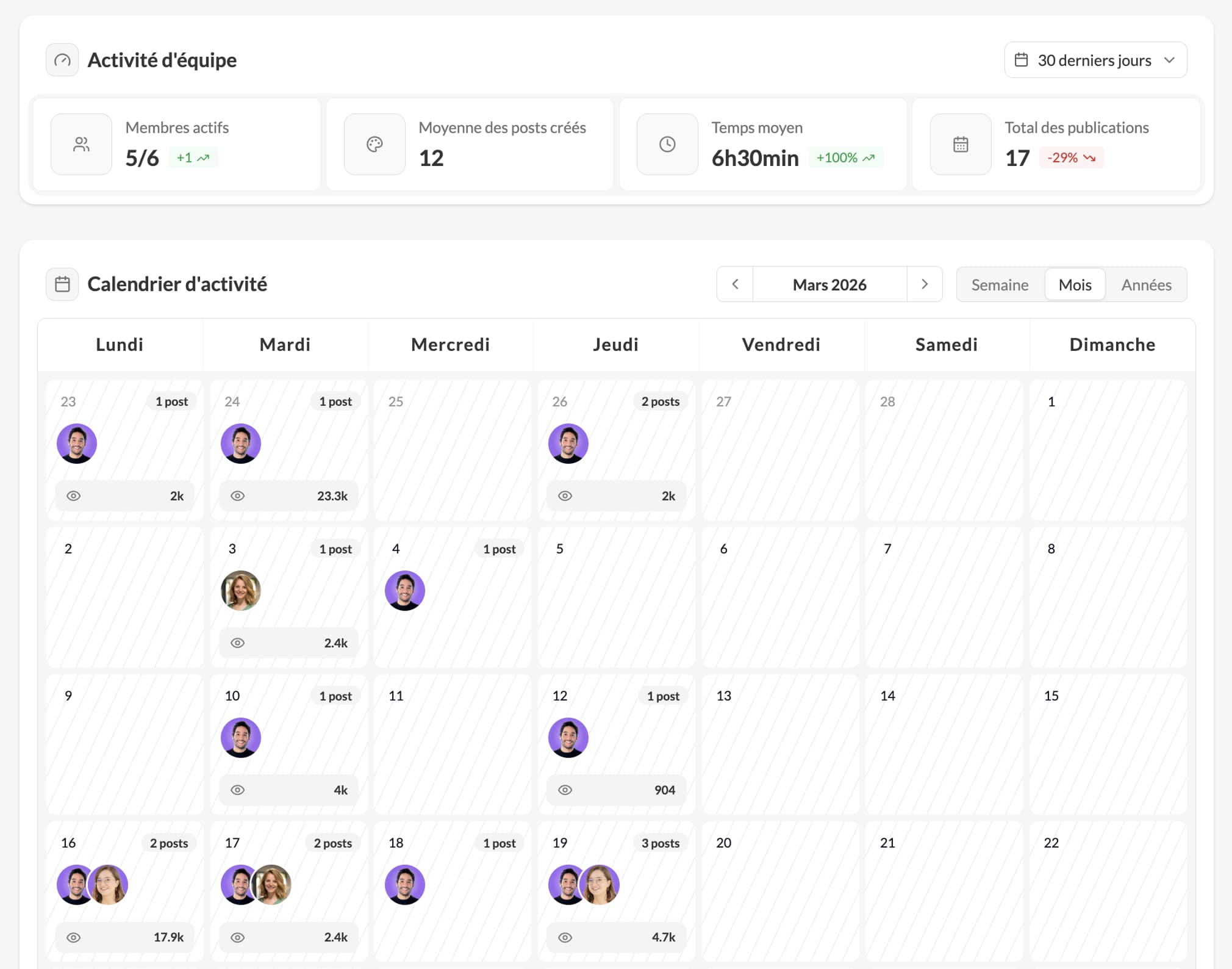Click the Total des publications calendar icon
This screenshot has height=969, width=1232.
[x=961, y=145]
